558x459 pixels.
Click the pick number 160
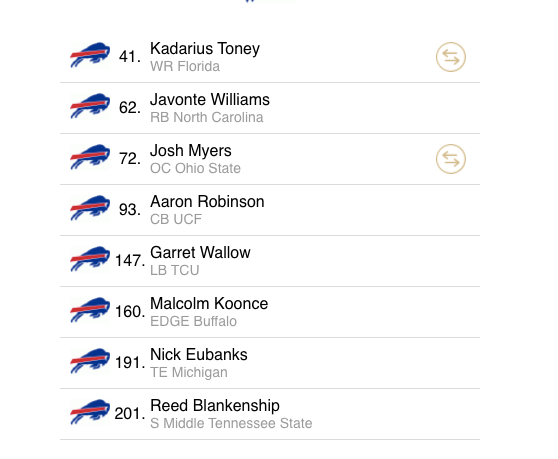point(130,312)
